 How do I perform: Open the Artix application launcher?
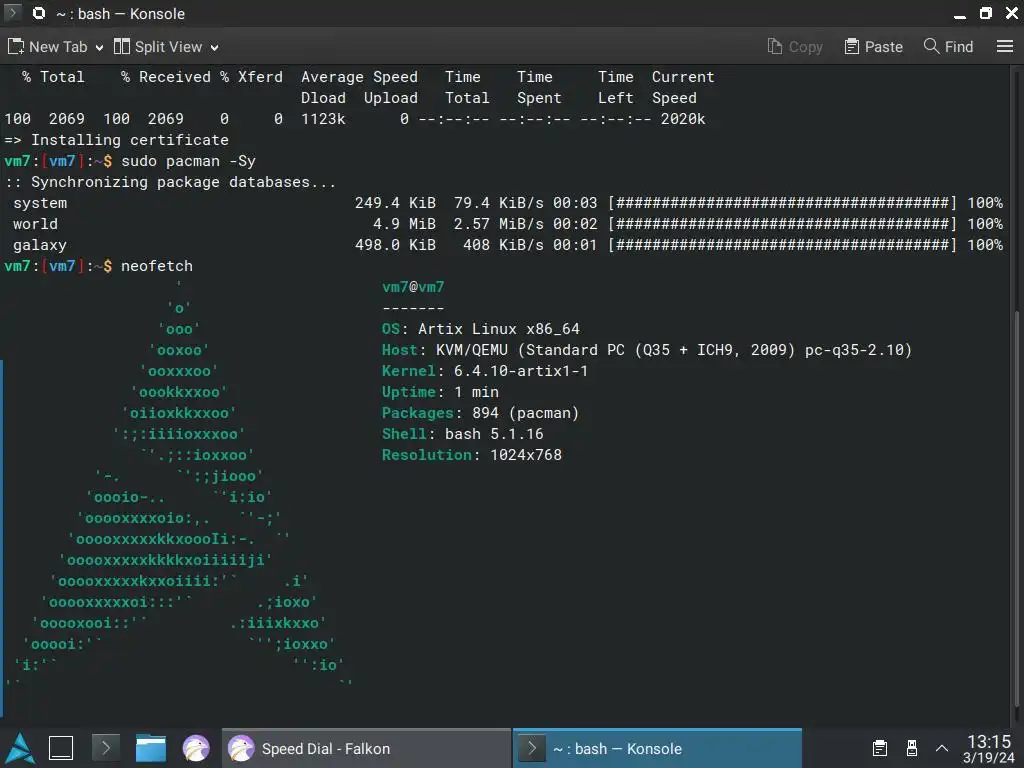click(x=20, y=748)
